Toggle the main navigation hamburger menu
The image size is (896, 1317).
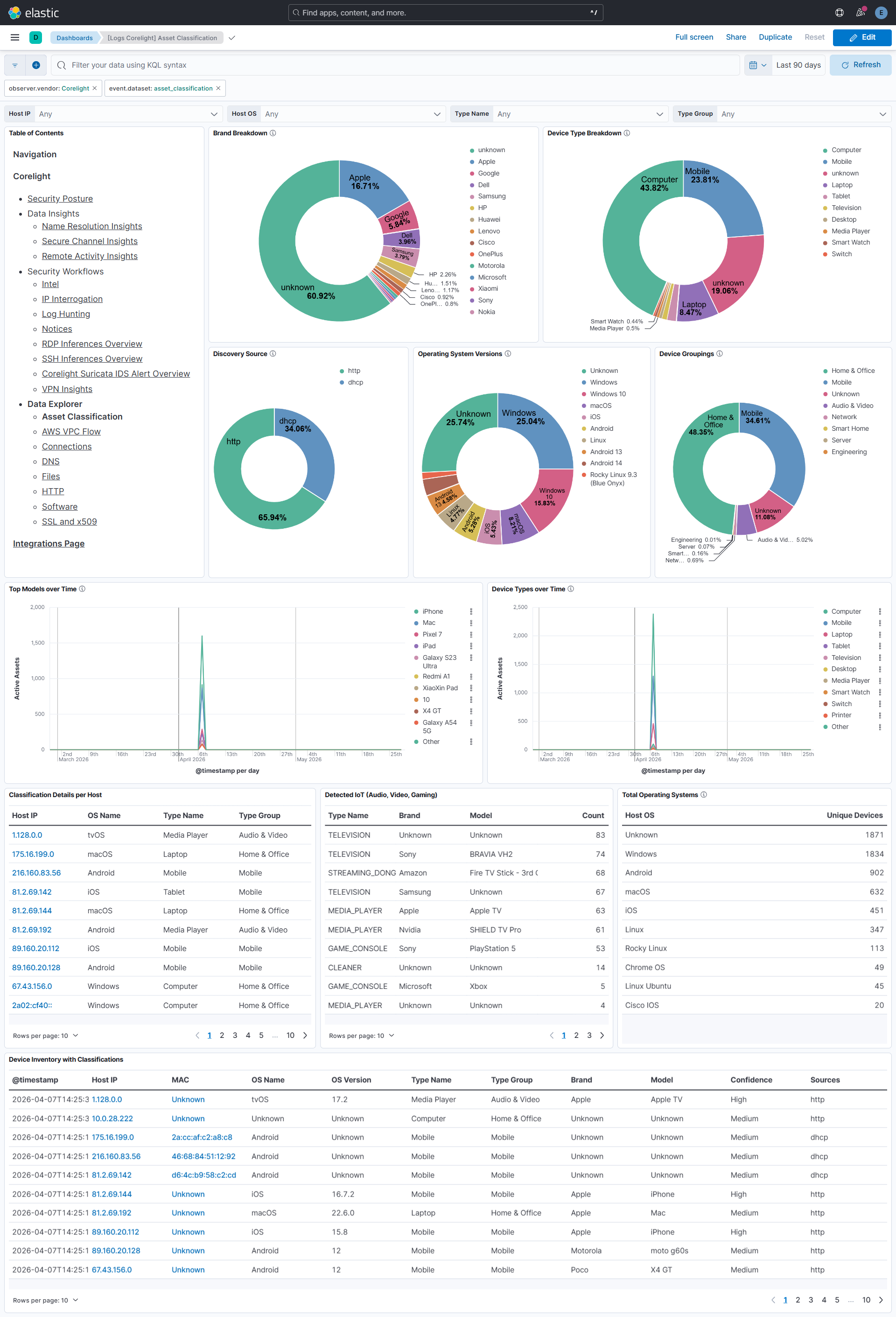(15, 37)
